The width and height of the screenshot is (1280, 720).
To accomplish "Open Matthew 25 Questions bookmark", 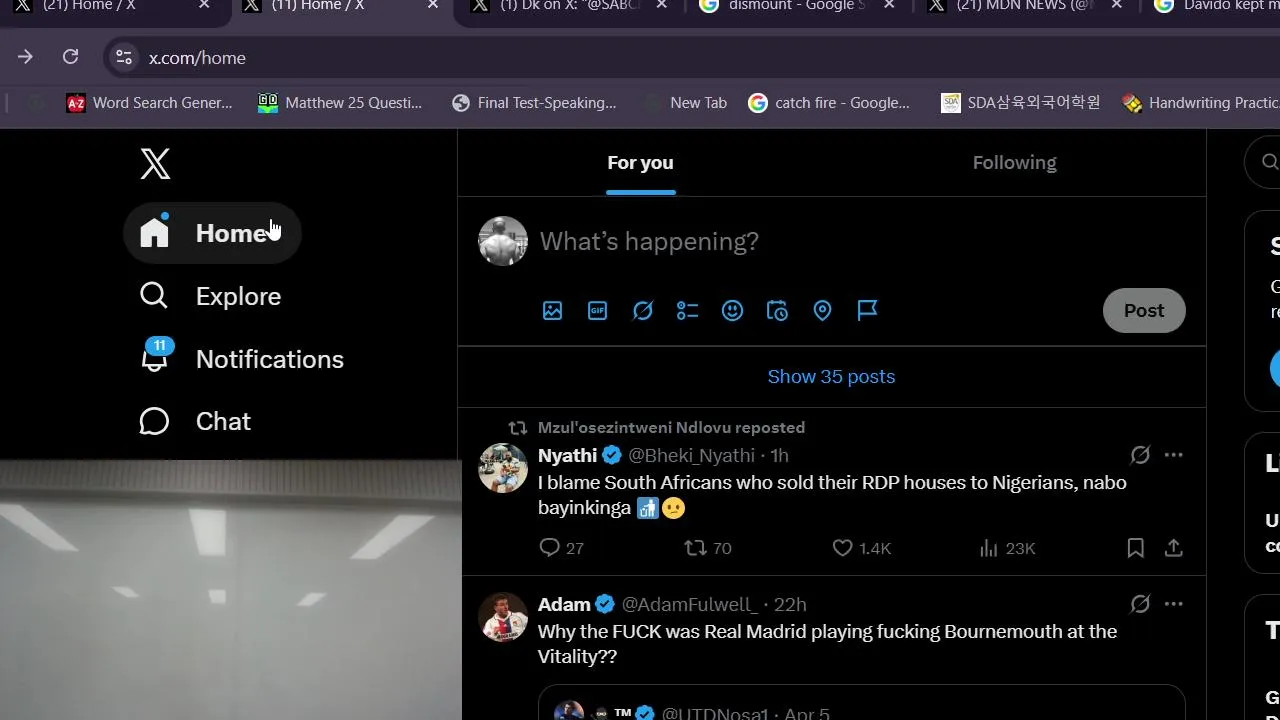I will [x=340, y=103].
